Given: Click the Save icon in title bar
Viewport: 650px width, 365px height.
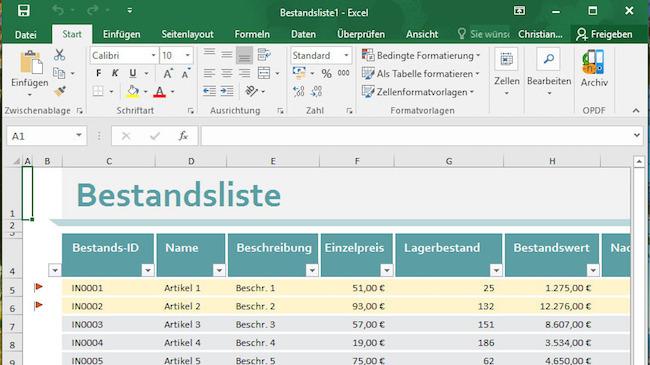Looking at the screenshot, I should (x=24, y=10).
